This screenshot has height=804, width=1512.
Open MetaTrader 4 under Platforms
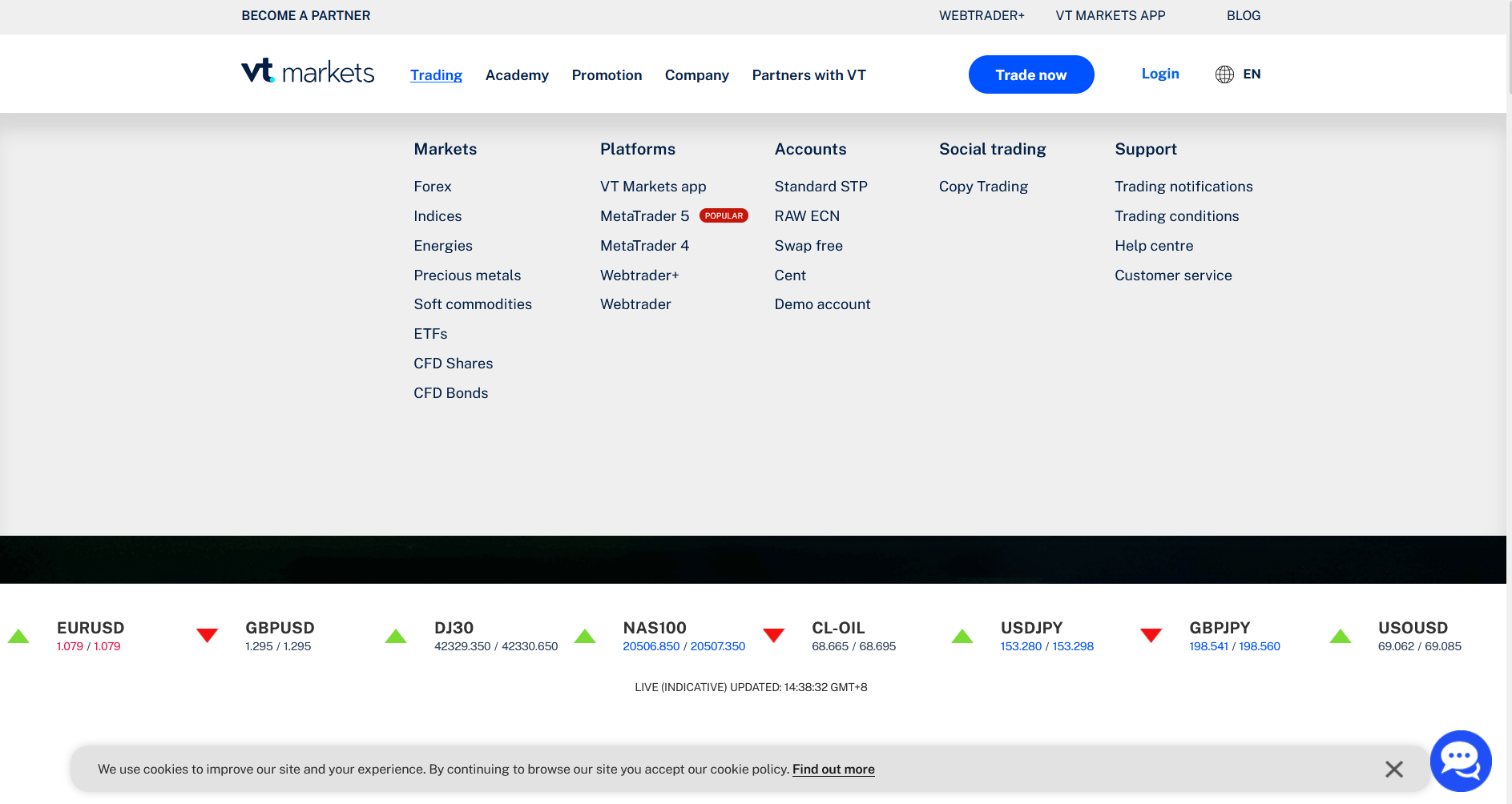coord(645,246)
